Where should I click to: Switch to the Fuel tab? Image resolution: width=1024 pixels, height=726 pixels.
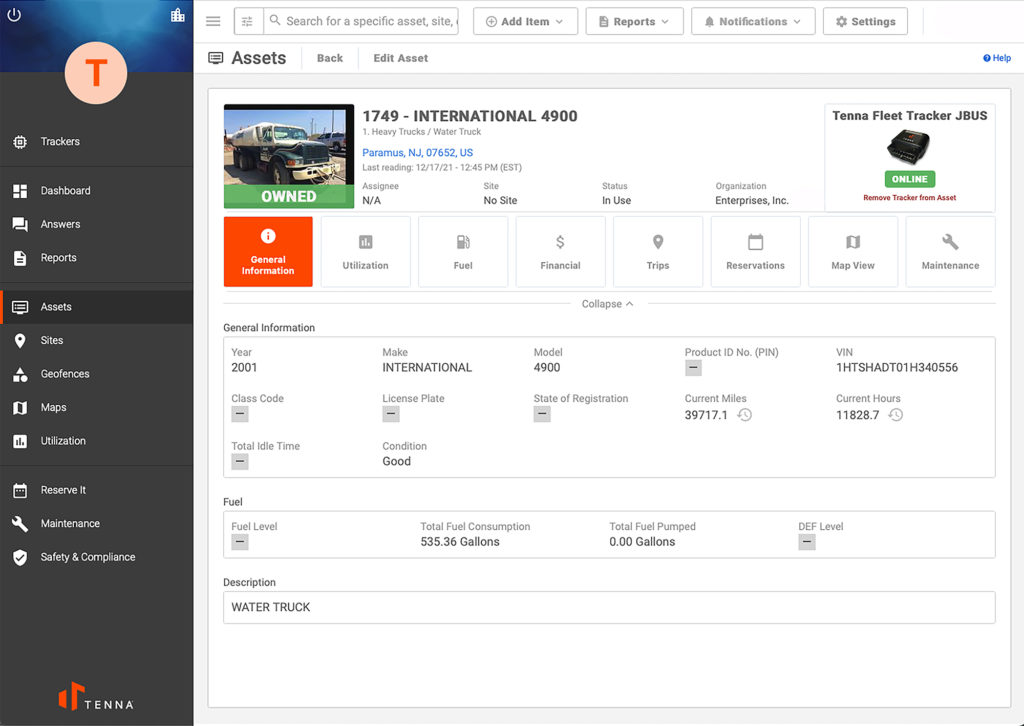(463, 252)
